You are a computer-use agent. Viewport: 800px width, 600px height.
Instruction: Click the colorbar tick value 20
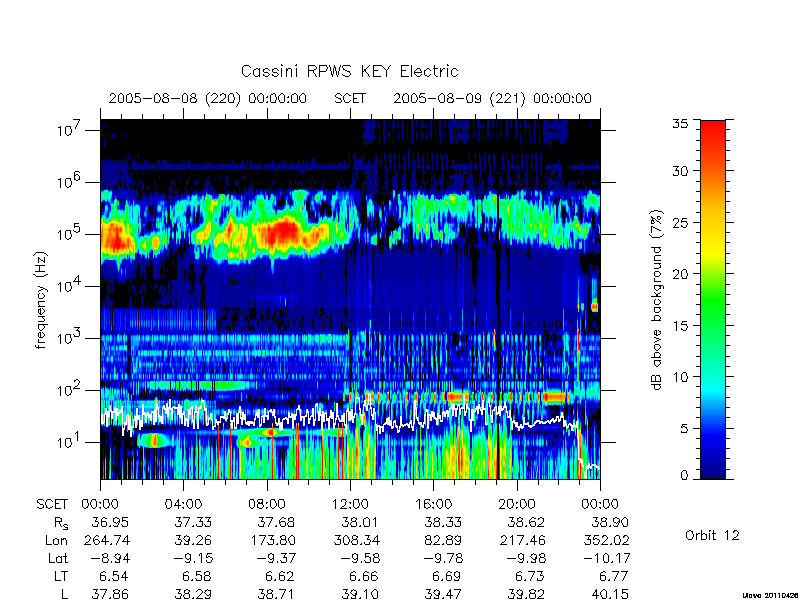680,274
